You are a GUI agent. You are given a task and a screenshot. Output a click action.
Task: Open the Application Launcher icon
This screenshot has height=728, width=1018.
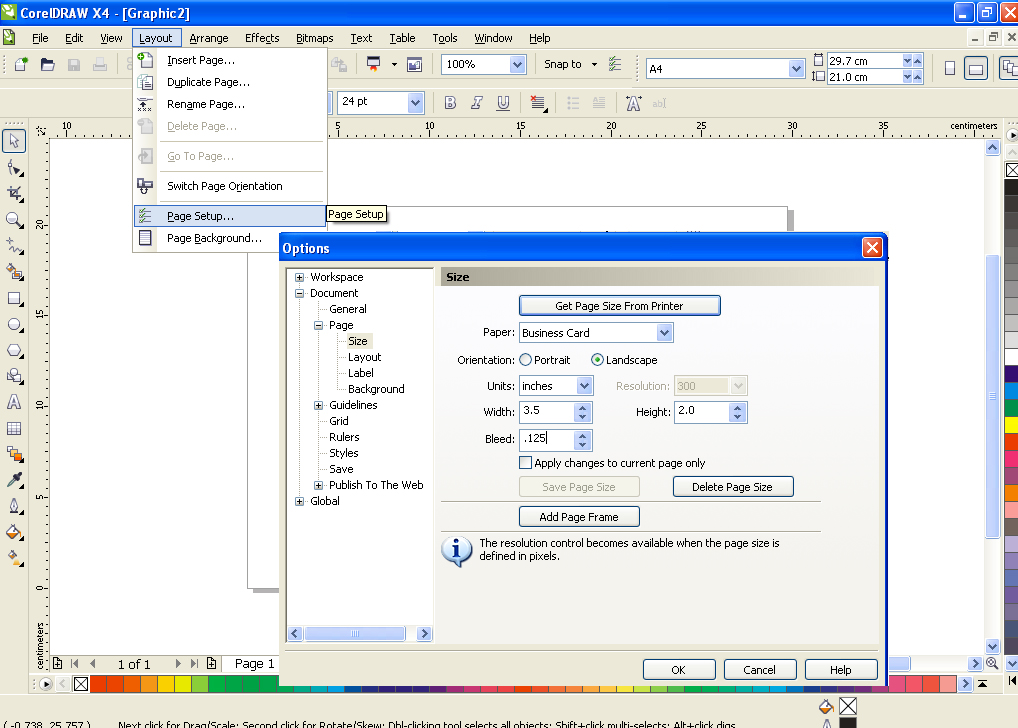[373, 64]
